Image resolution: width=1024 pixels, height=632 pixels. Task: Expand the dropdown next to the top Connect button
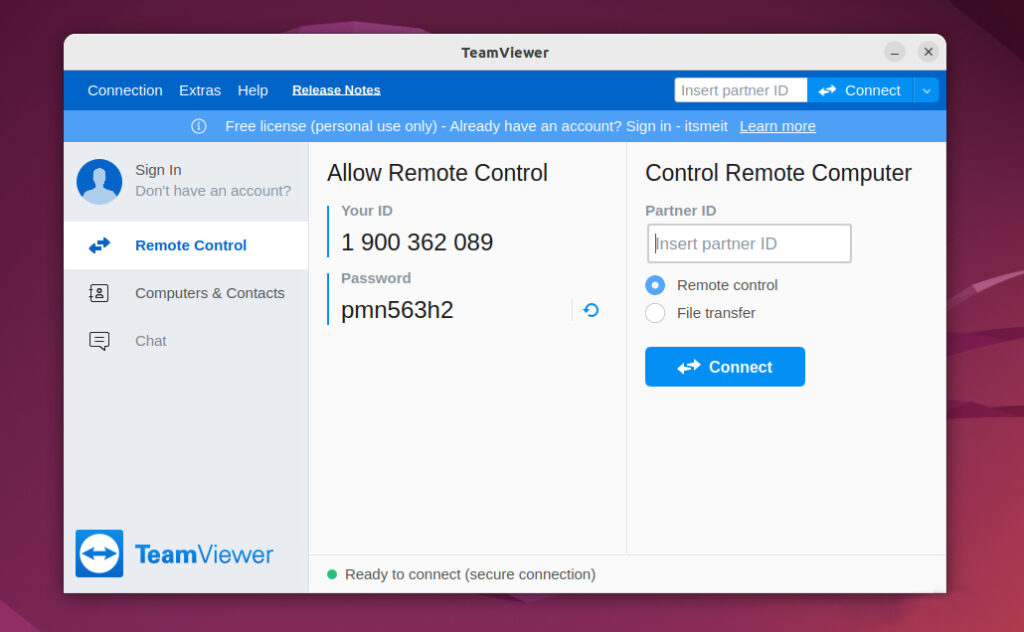(x=926, y=90)
